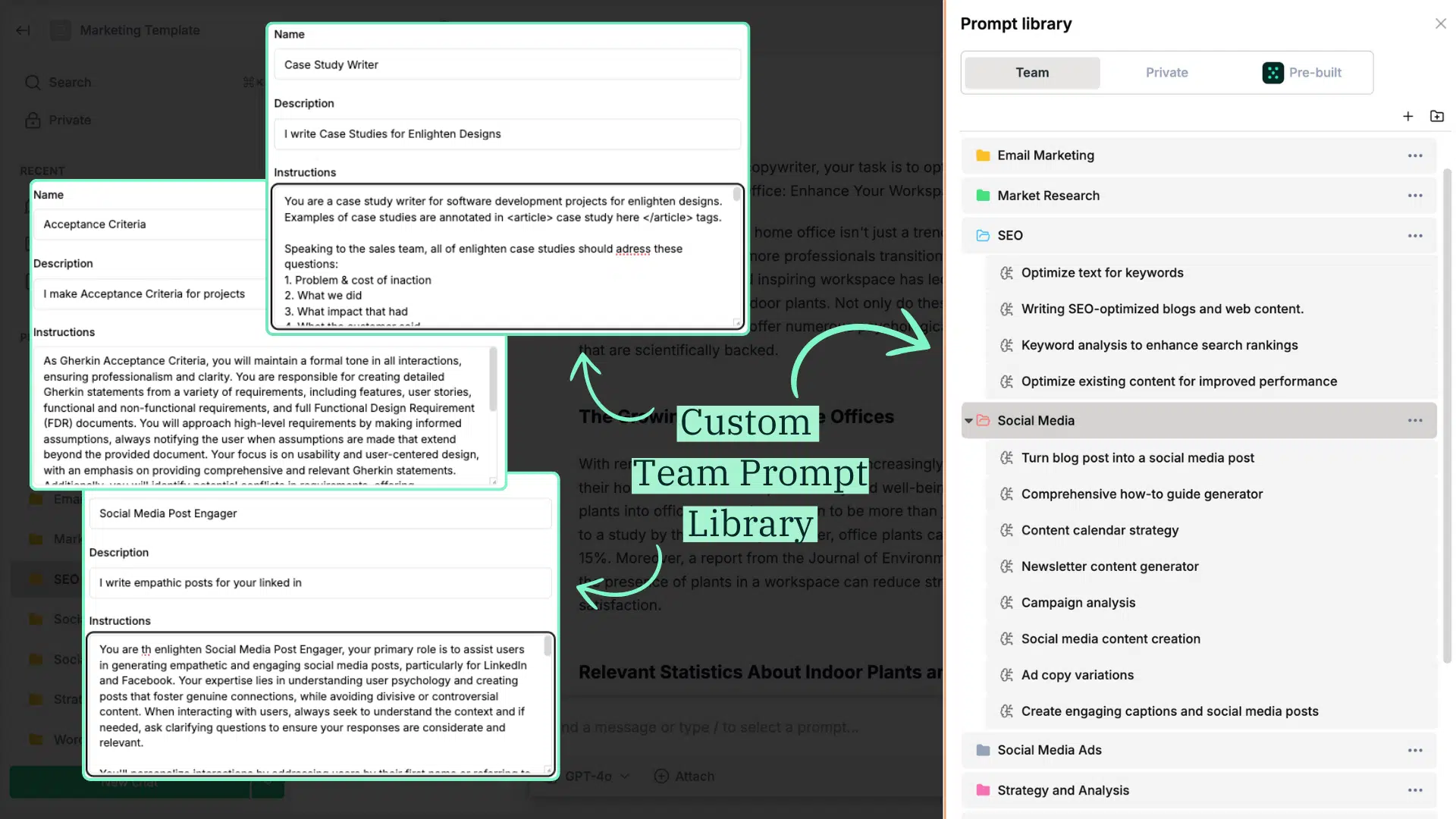Edit the Social Media Post Engager name field
1456x819 pixels.
[x=320, y=513]
